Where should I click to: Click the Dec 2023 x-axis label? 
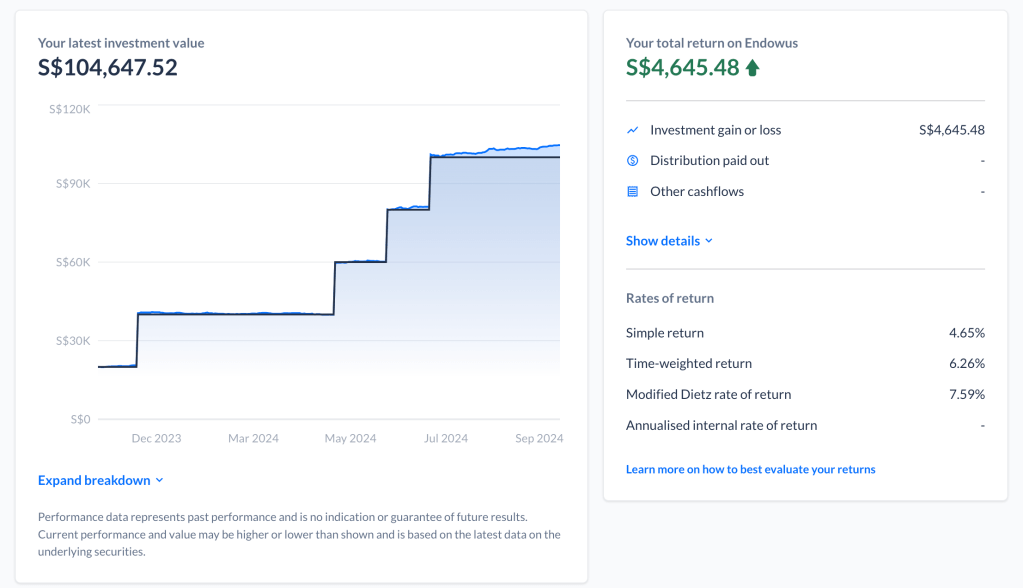click(156, 439)
